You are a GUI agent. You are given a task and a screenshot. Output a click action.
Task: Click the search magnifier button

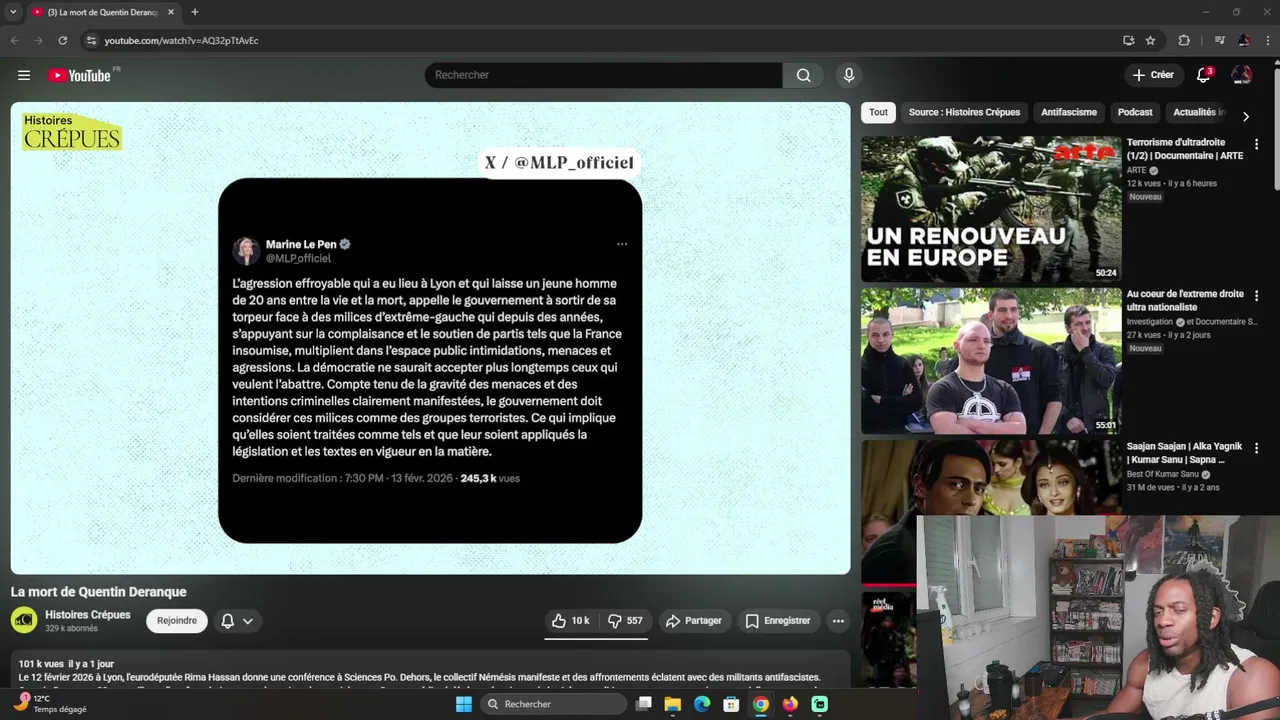804,75
